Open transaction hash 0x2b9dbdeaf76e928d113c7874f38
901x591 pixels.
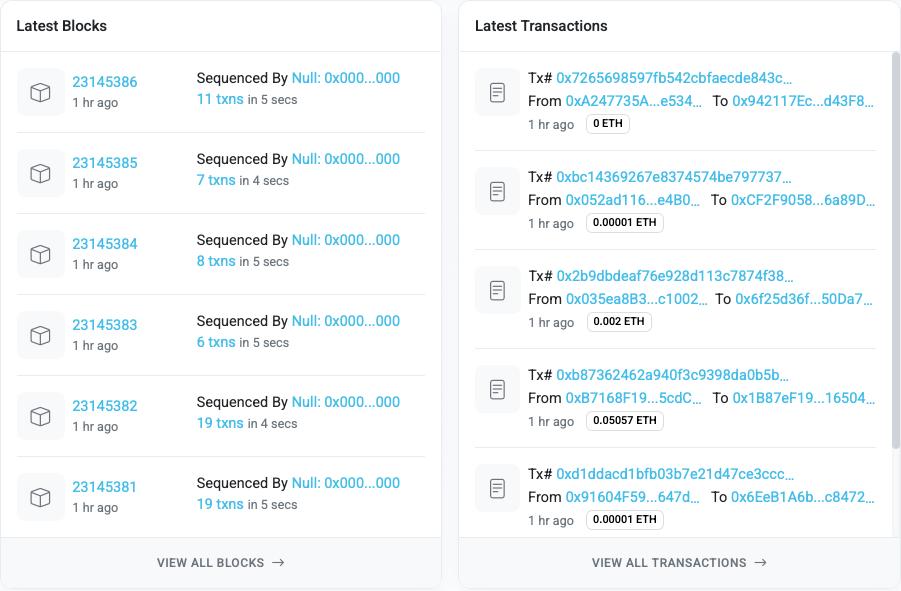coord(675,276)
